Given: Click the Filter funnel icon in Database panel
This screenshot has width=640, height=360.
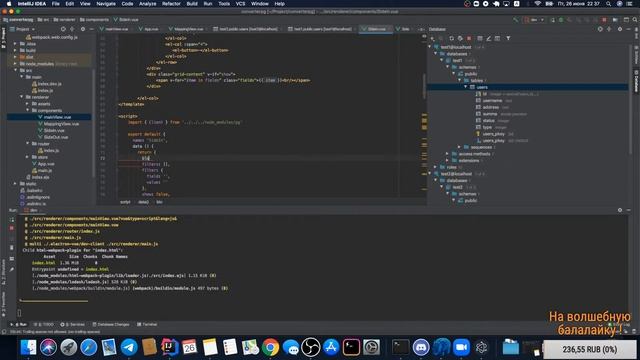Looking at the screenshot, I should [508, 38].
